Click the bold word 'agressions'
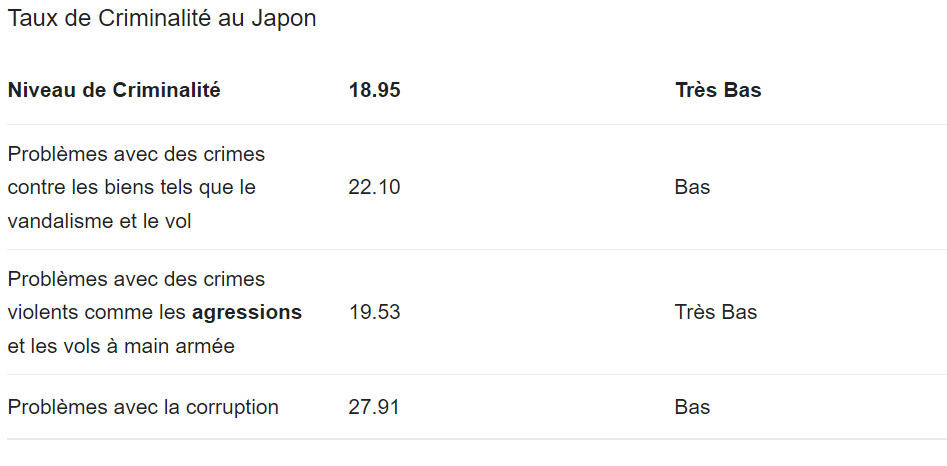 pyautogui.click(x=247, y=313)
